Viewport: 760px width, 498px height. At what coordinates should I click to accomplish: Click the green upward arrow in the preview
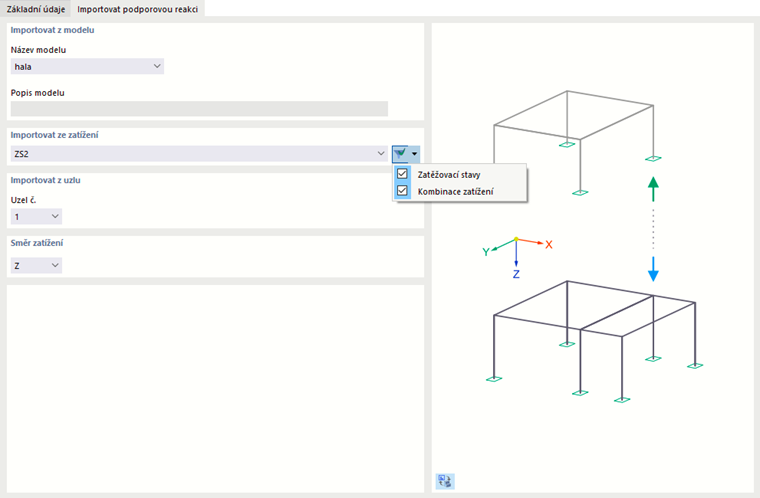pos(653,189)
